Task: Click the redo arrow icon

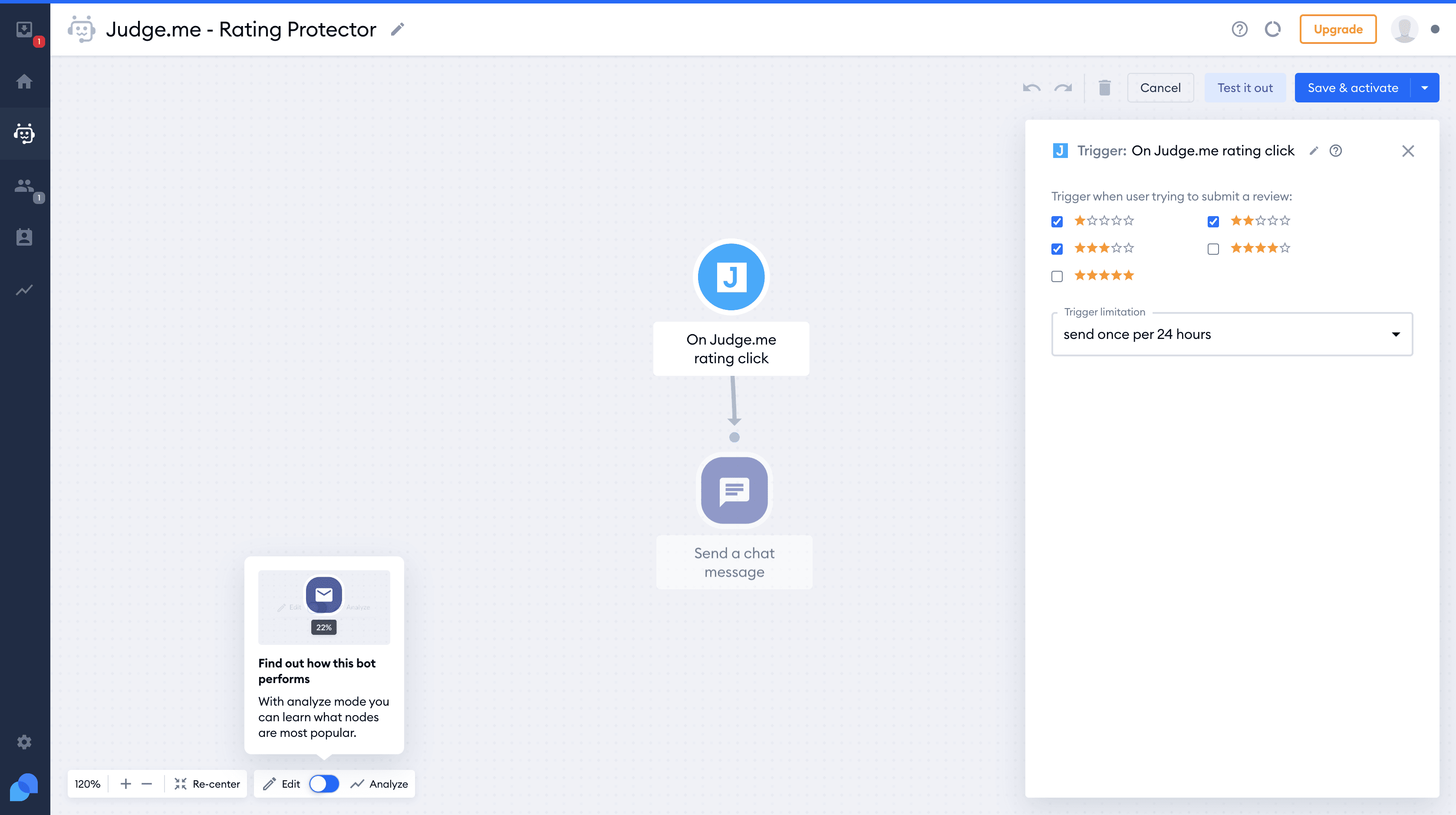Action: [1063, 88]
